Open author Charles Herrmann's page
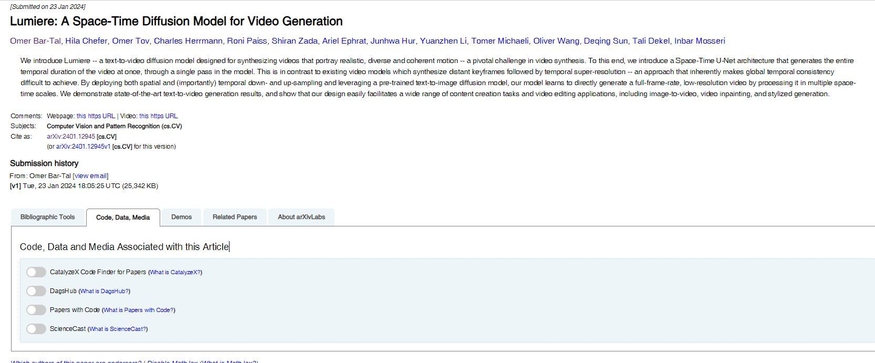 point(190,41)
